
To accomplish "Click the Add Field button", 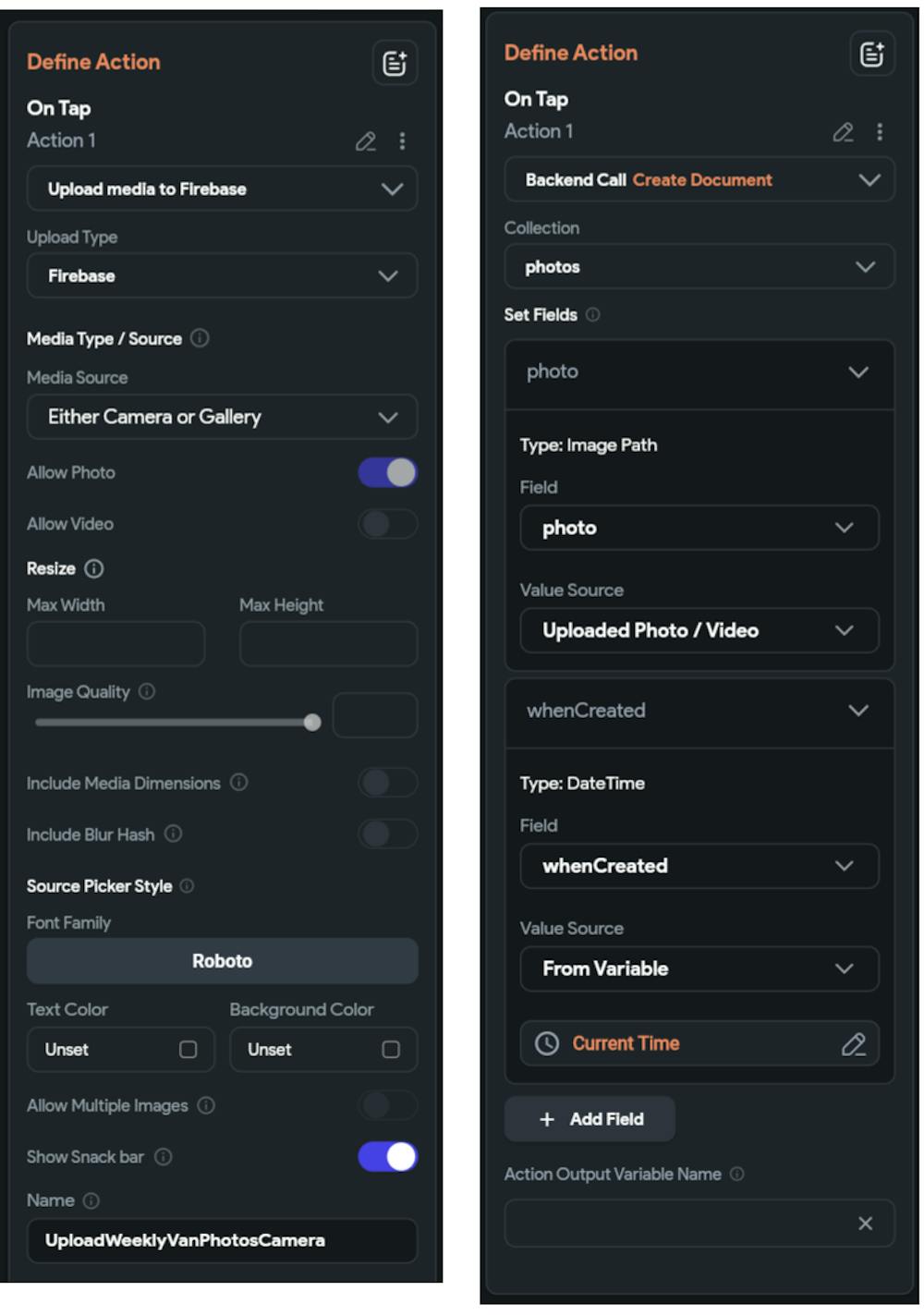I will (x=590, y=1118).
